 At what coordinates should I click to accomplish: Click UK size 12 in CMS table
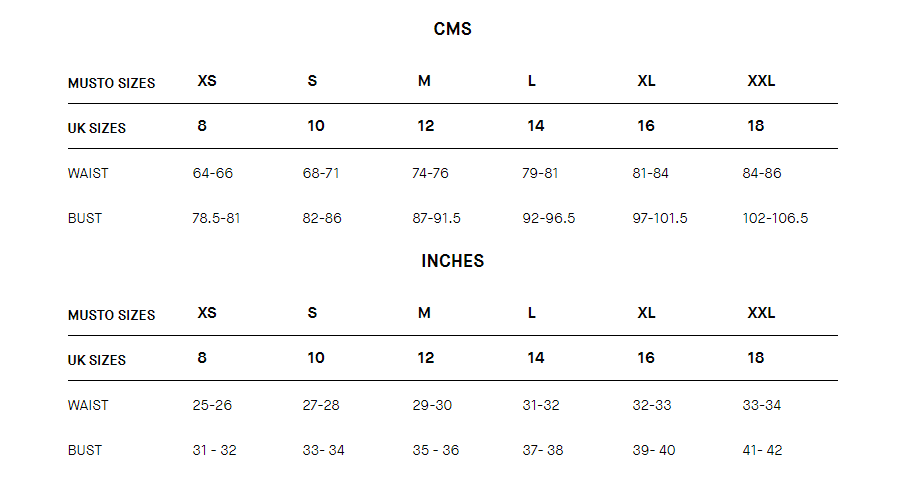point(425,126)
